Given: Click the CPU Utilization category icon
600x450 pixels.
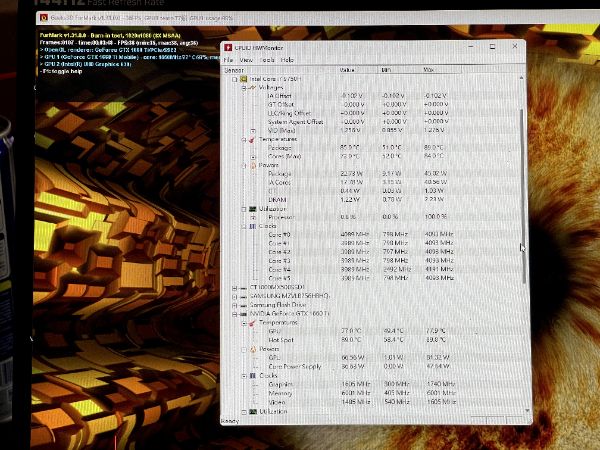Looking at the screenshot, I should click(253, 209).
